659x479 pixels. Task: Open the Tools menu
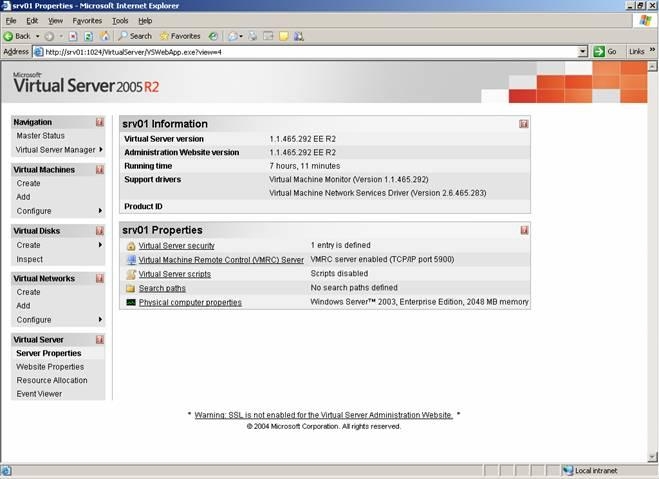coord(120,20)
